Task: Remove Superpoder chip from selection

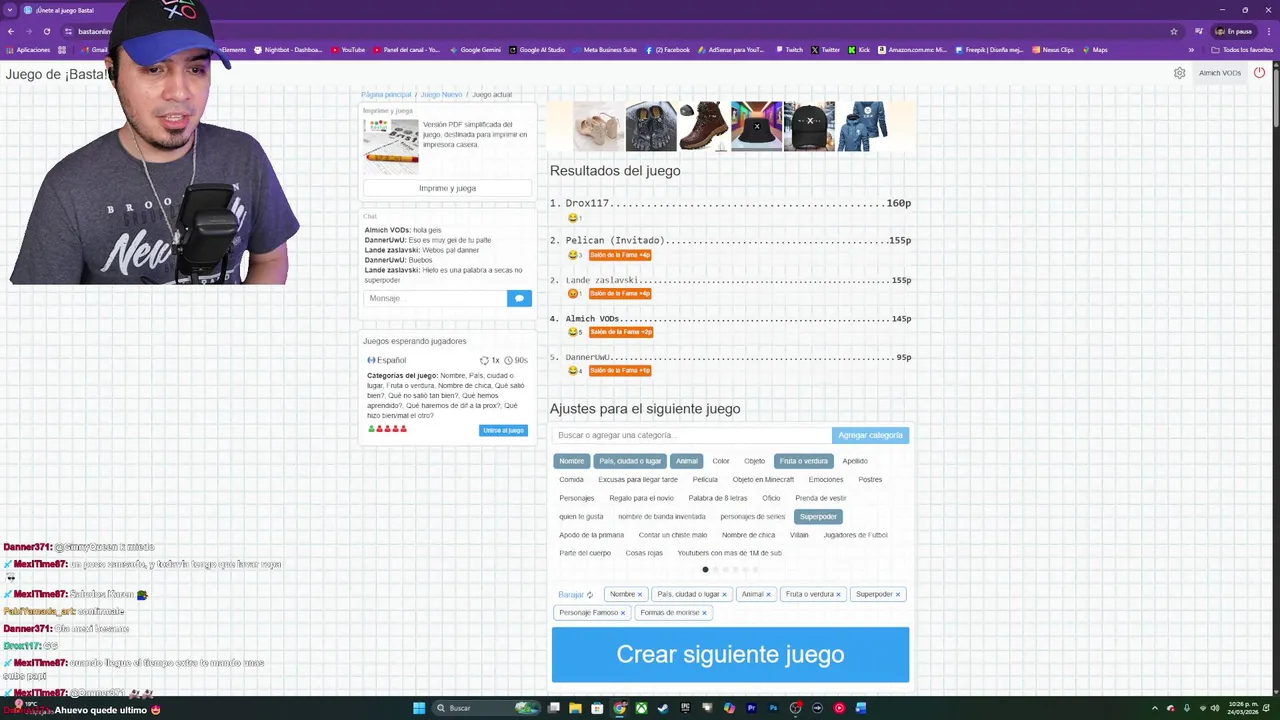Action: click(x=897, y=594)
